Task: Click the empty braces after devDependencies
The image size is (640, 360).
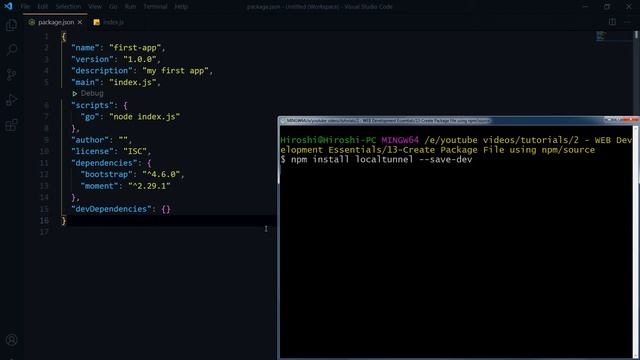Action: (166, 209)
